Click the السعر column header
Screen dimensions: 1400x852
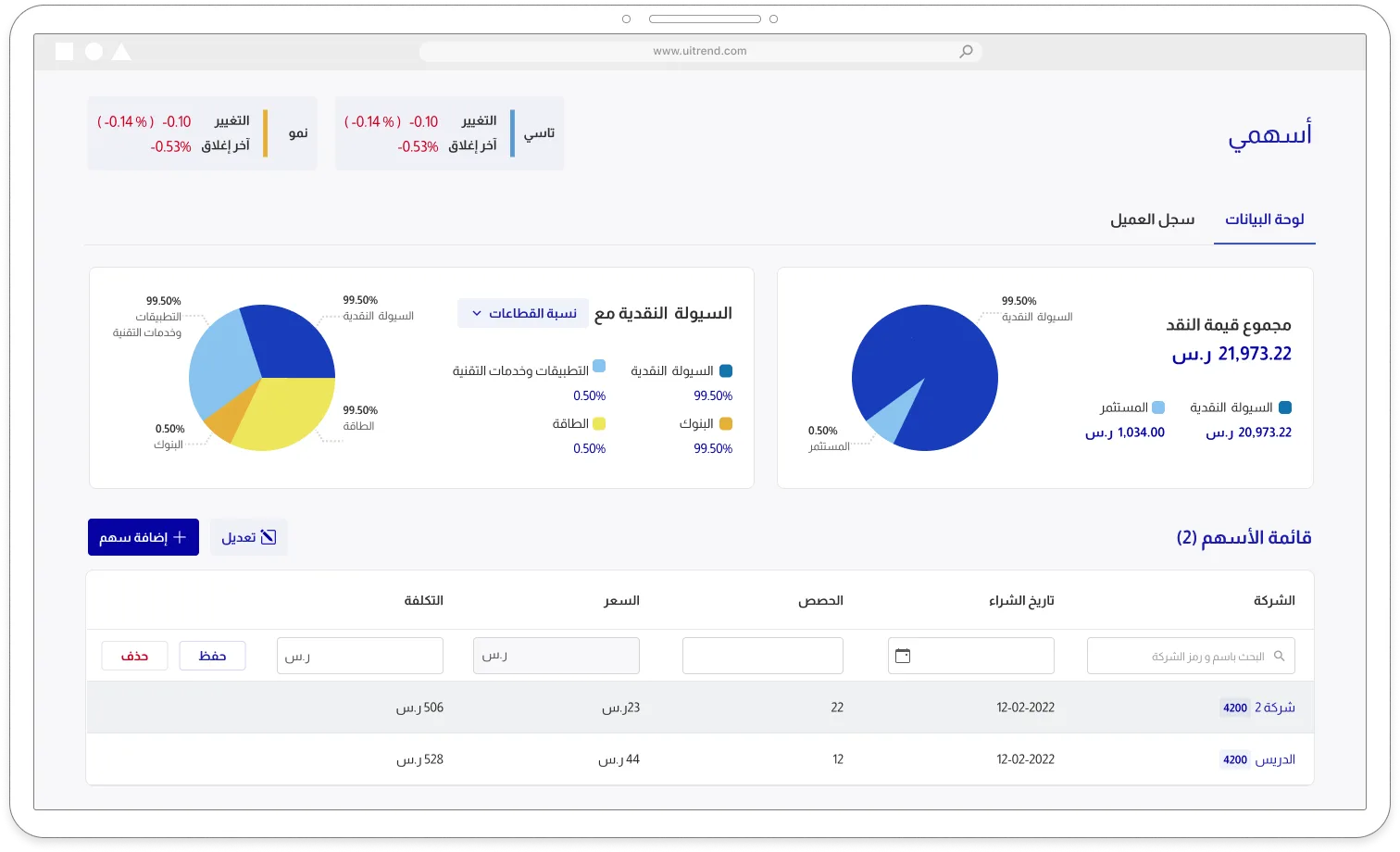click(621, 601)
